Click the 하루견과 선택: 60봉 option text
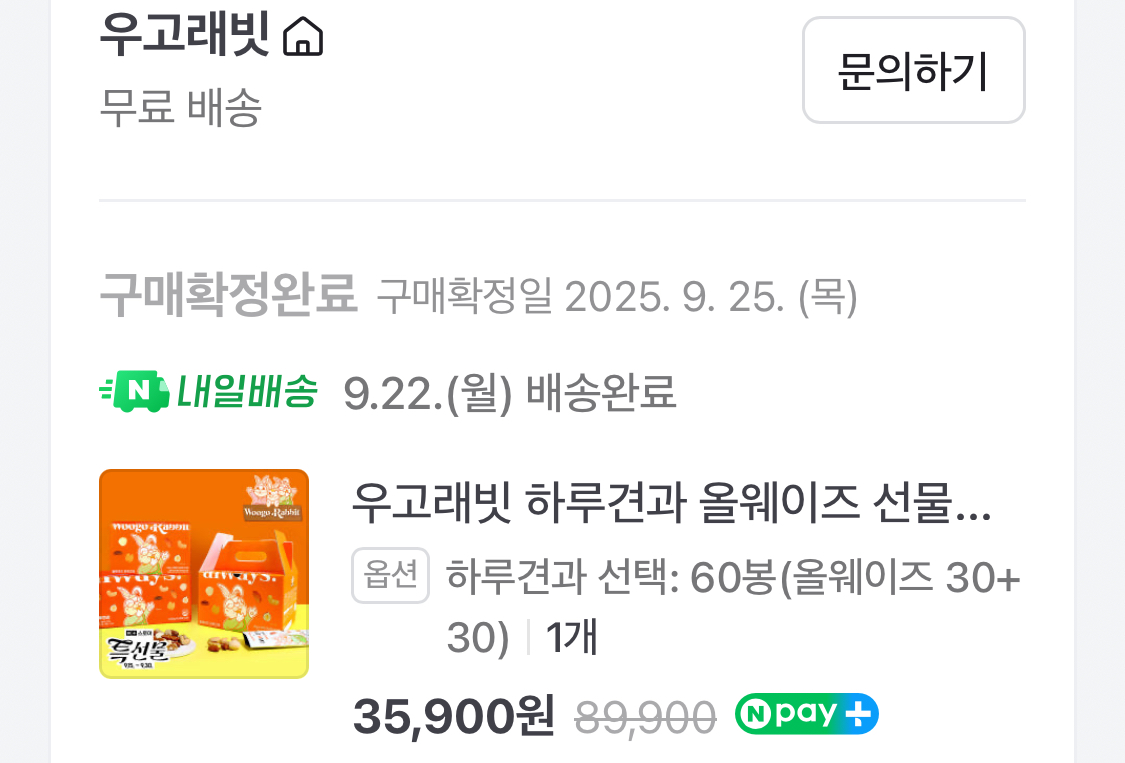The image size is (1125, 763). point(733,607)
